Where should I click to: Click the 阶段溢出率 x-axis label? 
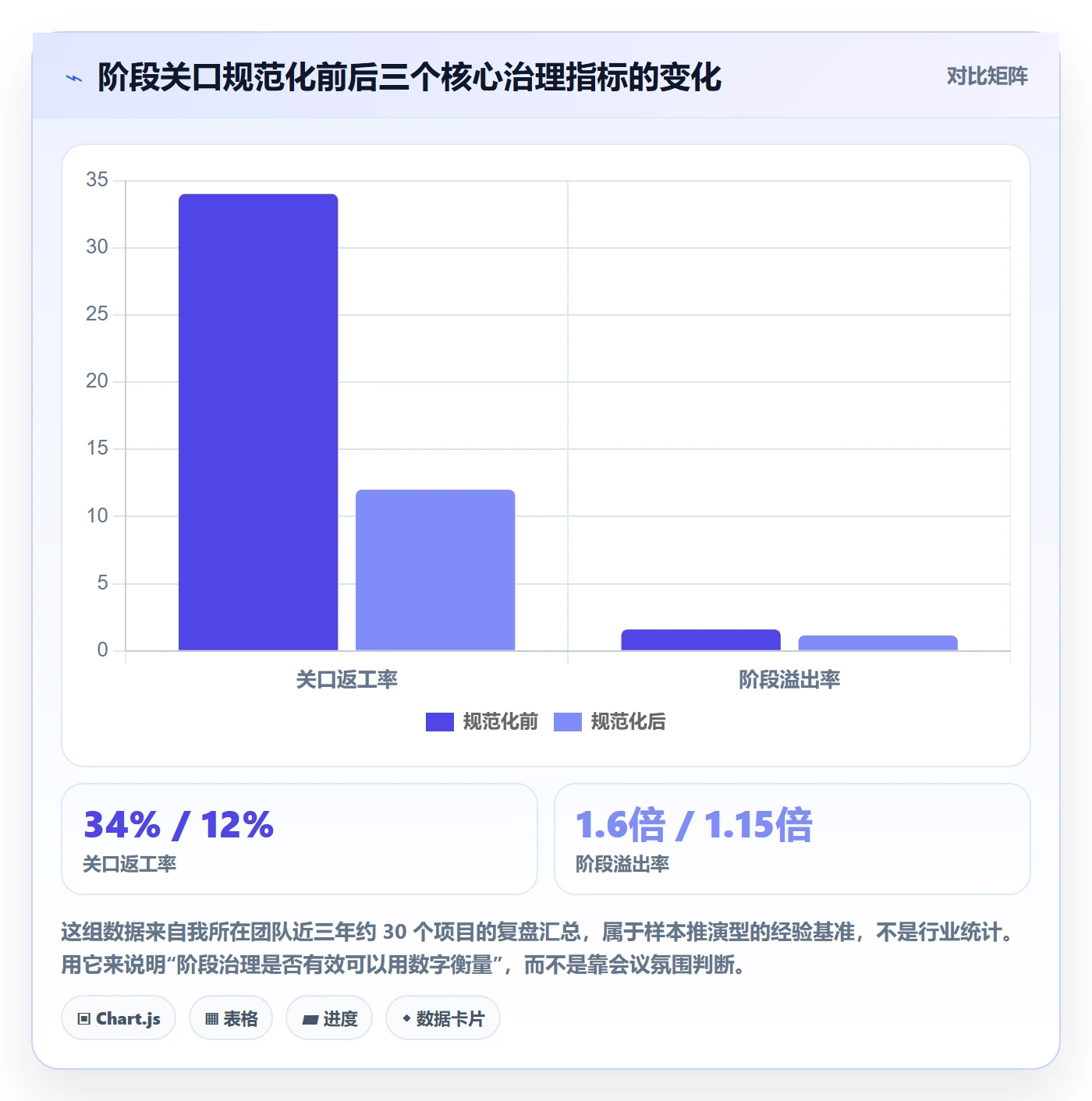pos(789,680)
